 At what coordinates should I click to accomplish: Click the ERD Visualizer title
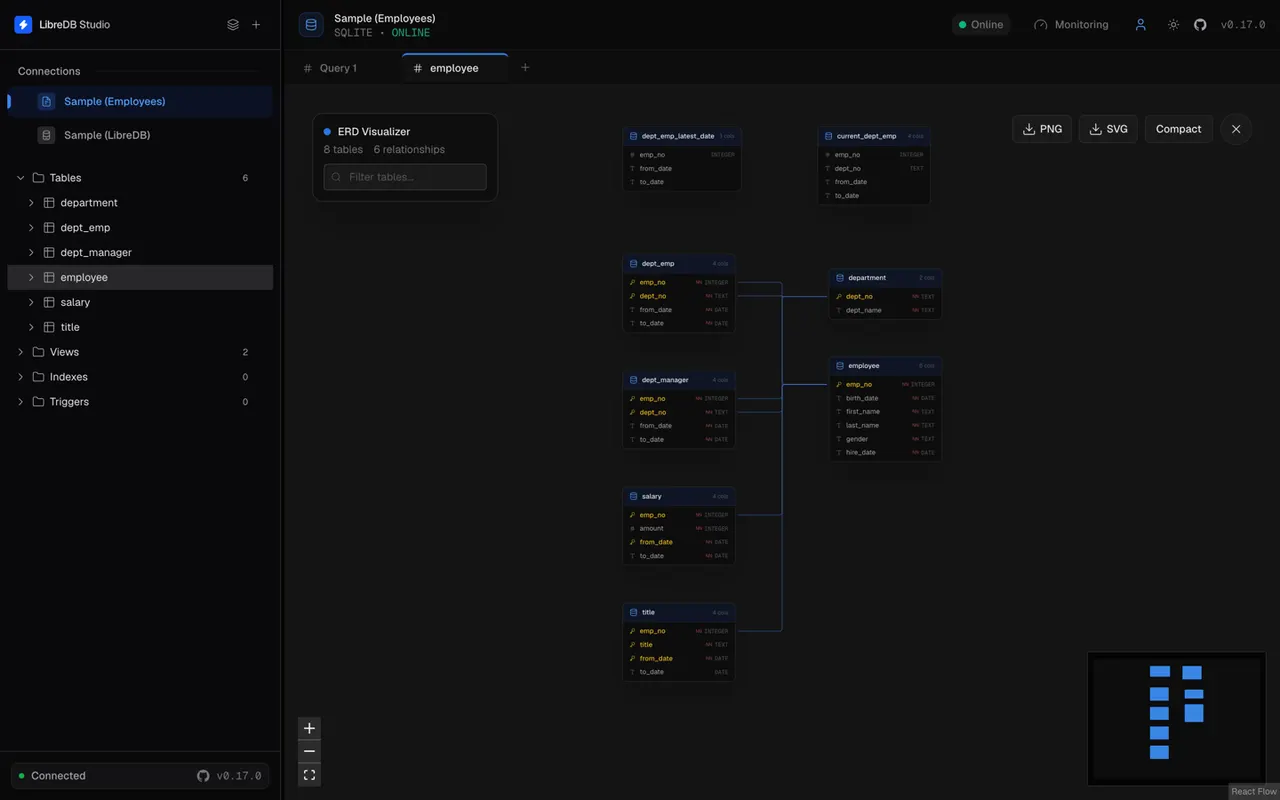(374, 131)
